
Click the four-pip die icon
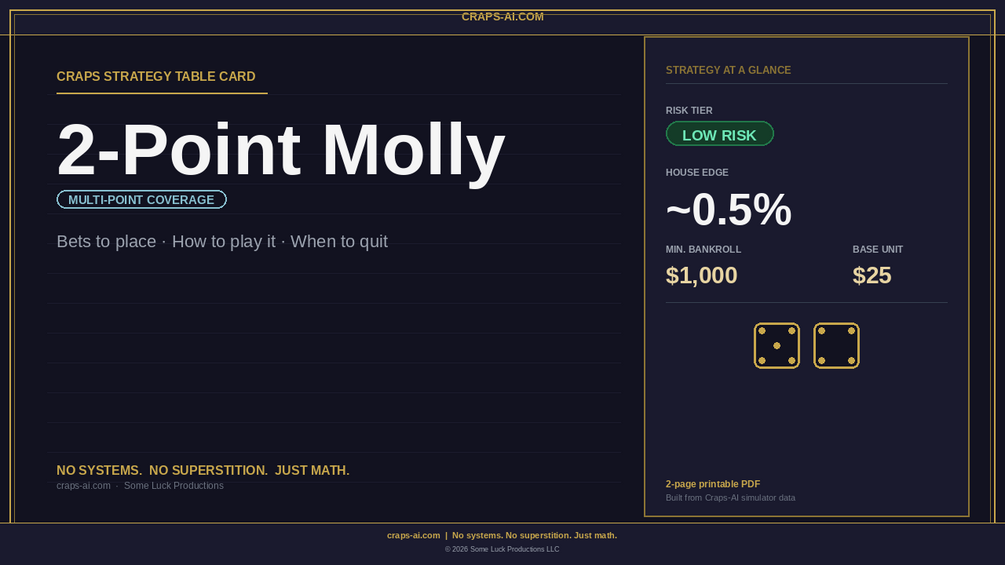pyautogui.click(x=836, y=345)
